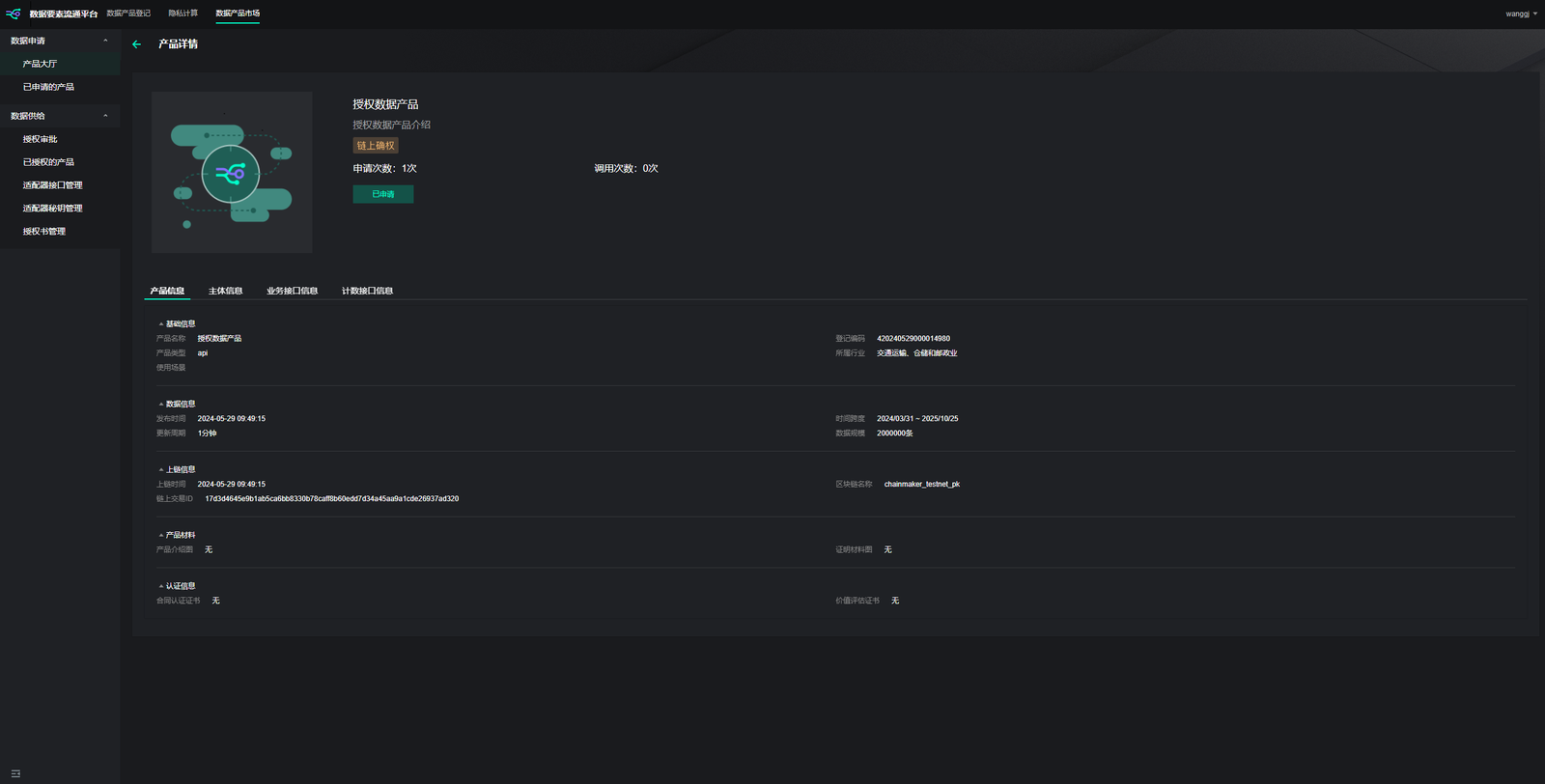The image size is (1545, 784).
Task: Switch to the 主体信息 tab
Action: click(x=225, y=291)
